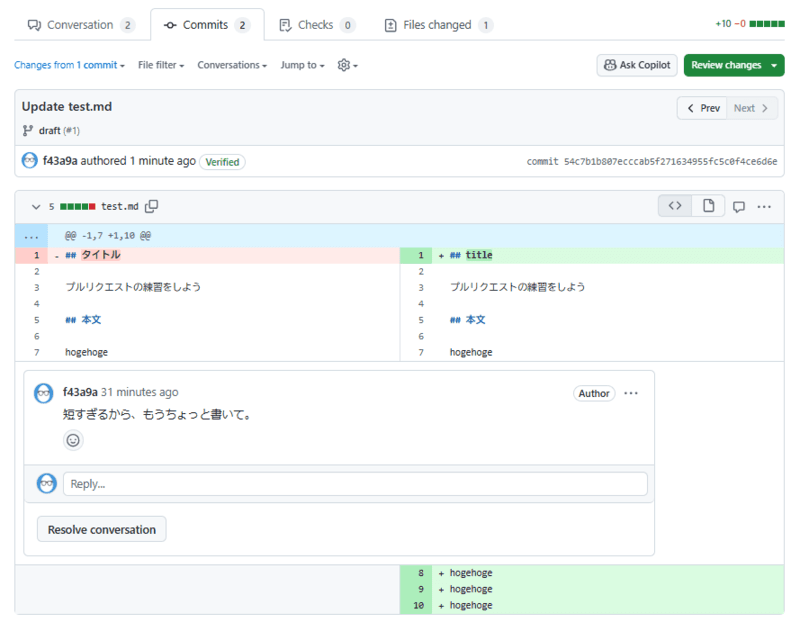Copy test.md file path icon
This screenshot has height=631, width=800.
(152, 206)
